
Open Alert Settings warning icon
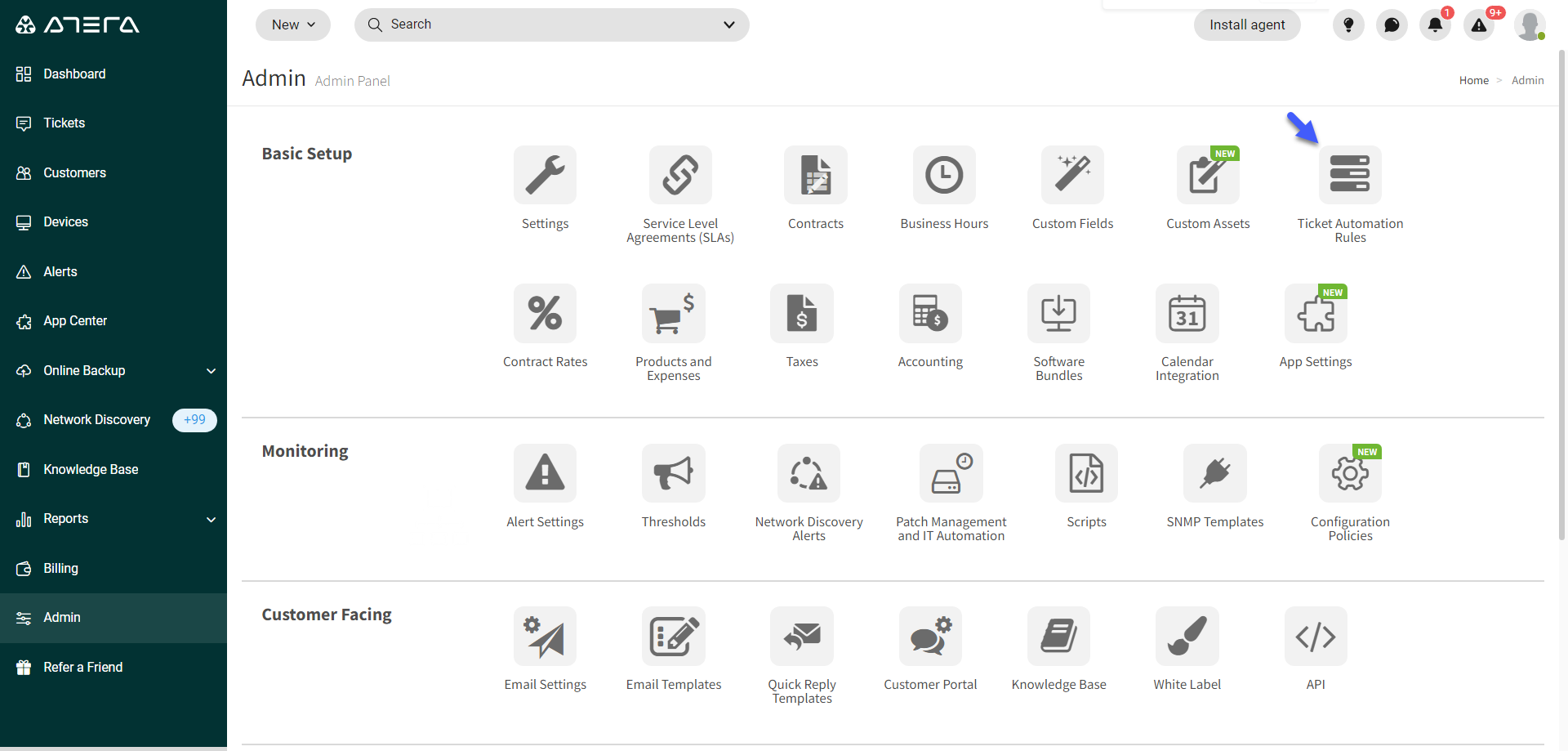(x=545, y=473)
